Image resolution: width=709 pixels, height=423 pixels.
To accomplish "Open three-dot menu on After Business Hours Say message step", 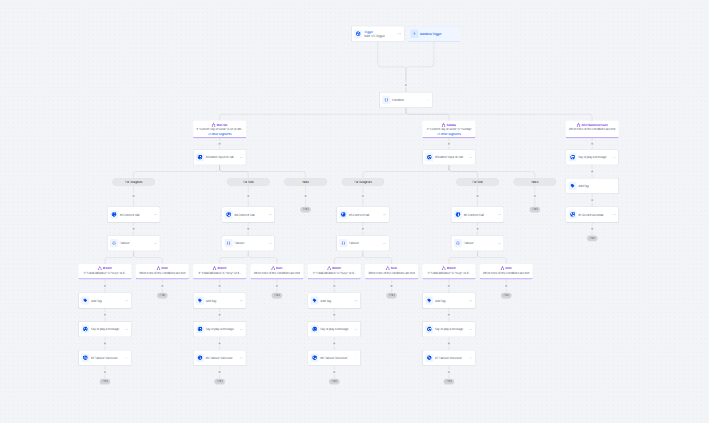I will click(x=614, y=157).
